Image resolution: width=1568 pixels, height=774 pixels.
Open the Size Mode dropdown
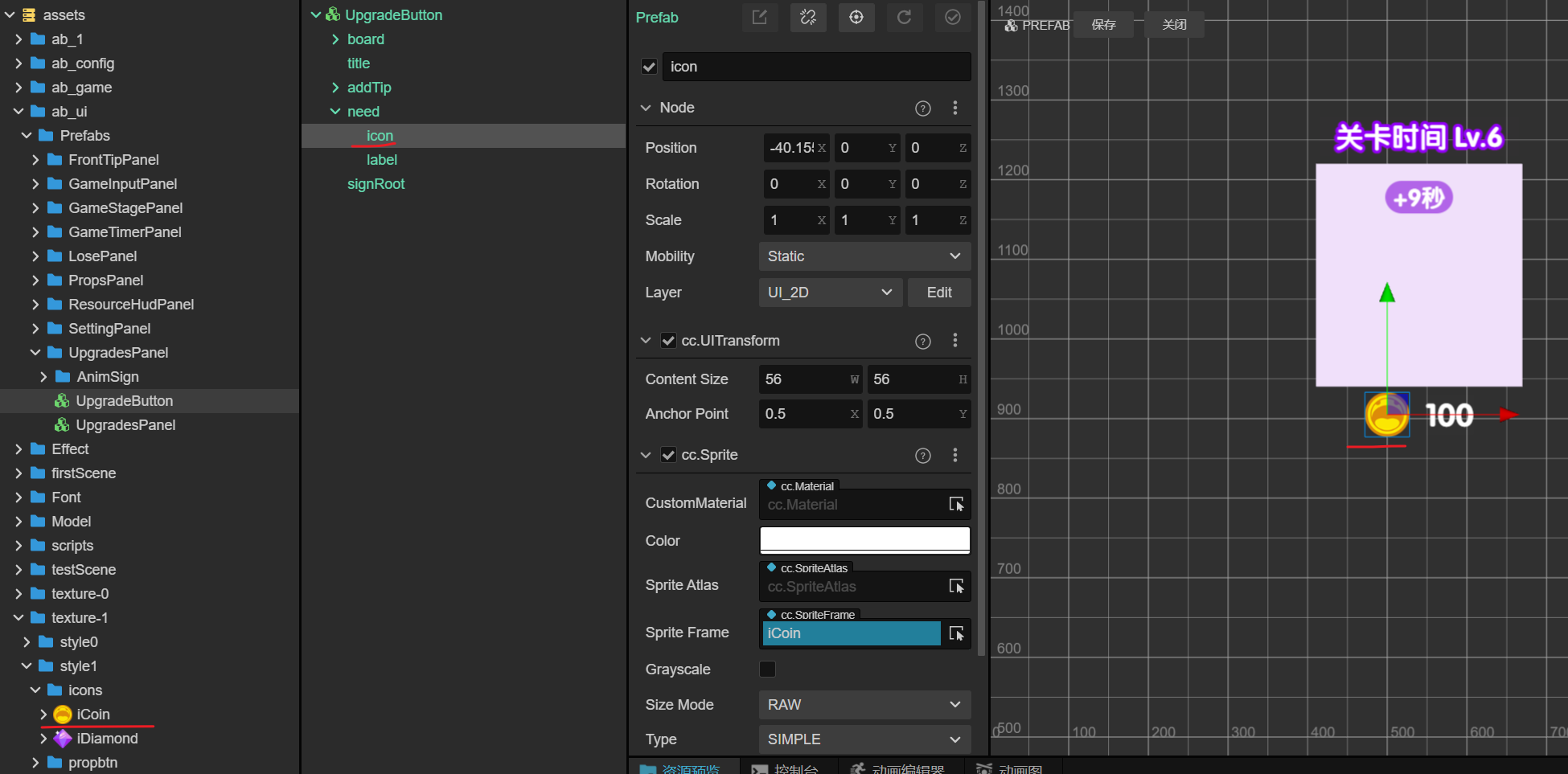tap(864, 705)
